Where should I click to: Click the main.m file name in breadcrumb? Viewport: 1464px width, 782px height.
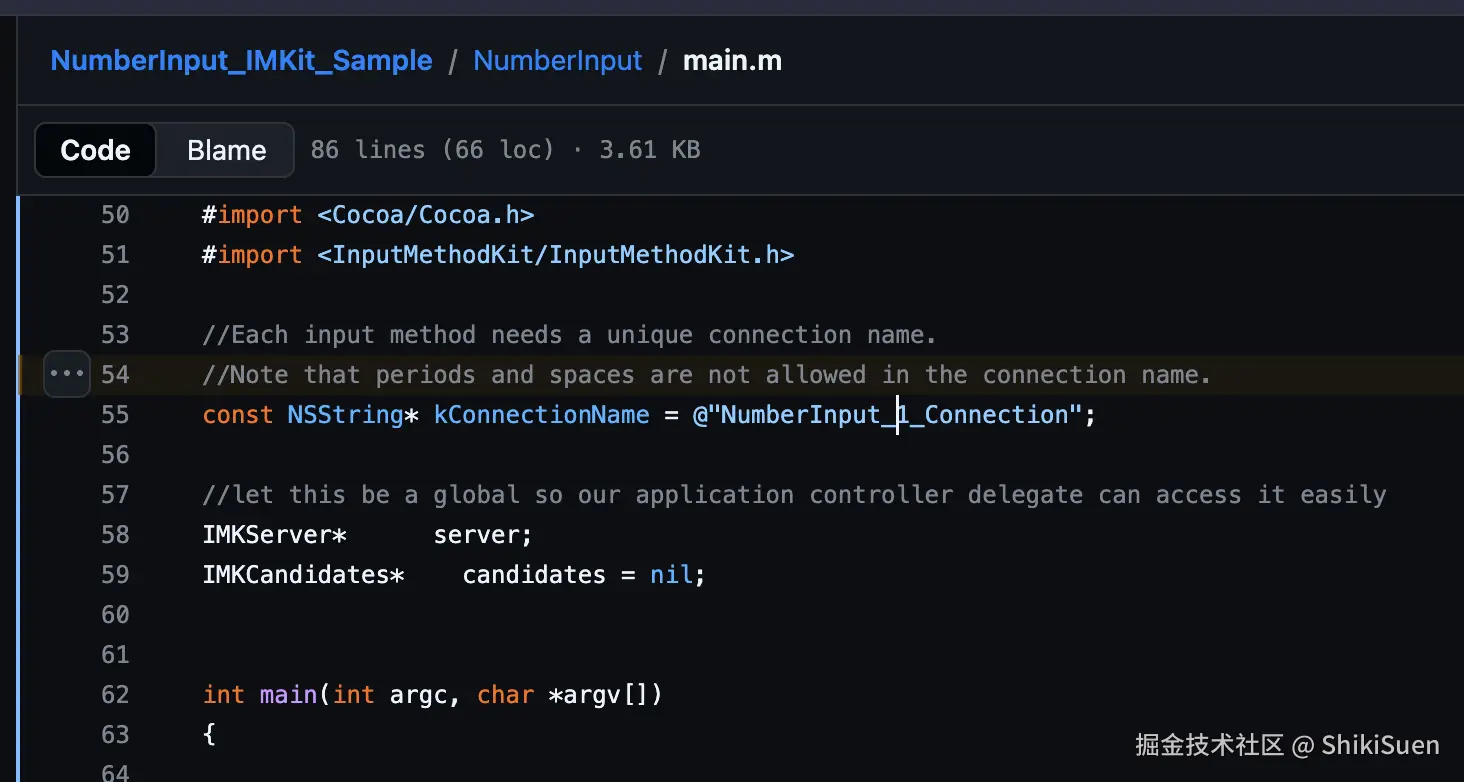[732, 61]
